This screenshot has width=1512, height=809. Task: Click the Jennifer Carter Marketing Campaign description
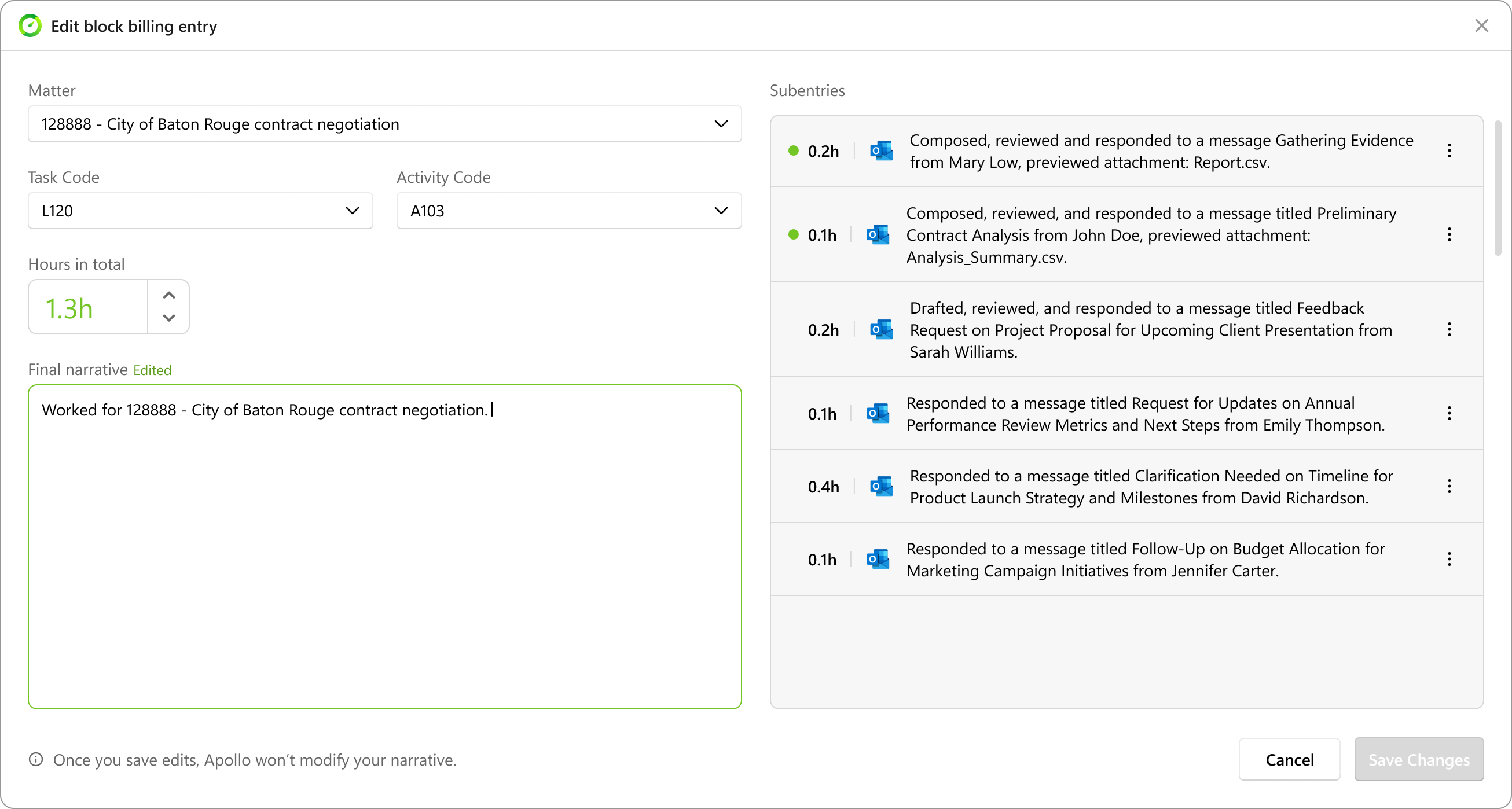click(x=1145, y=560)
